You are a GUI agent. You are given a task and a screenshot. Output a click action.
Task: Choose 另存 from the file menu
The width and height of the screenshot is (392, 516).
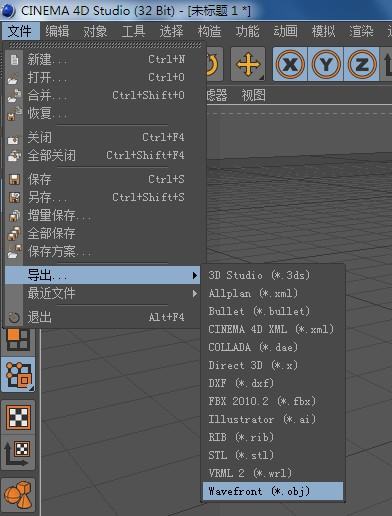(103, 197)
